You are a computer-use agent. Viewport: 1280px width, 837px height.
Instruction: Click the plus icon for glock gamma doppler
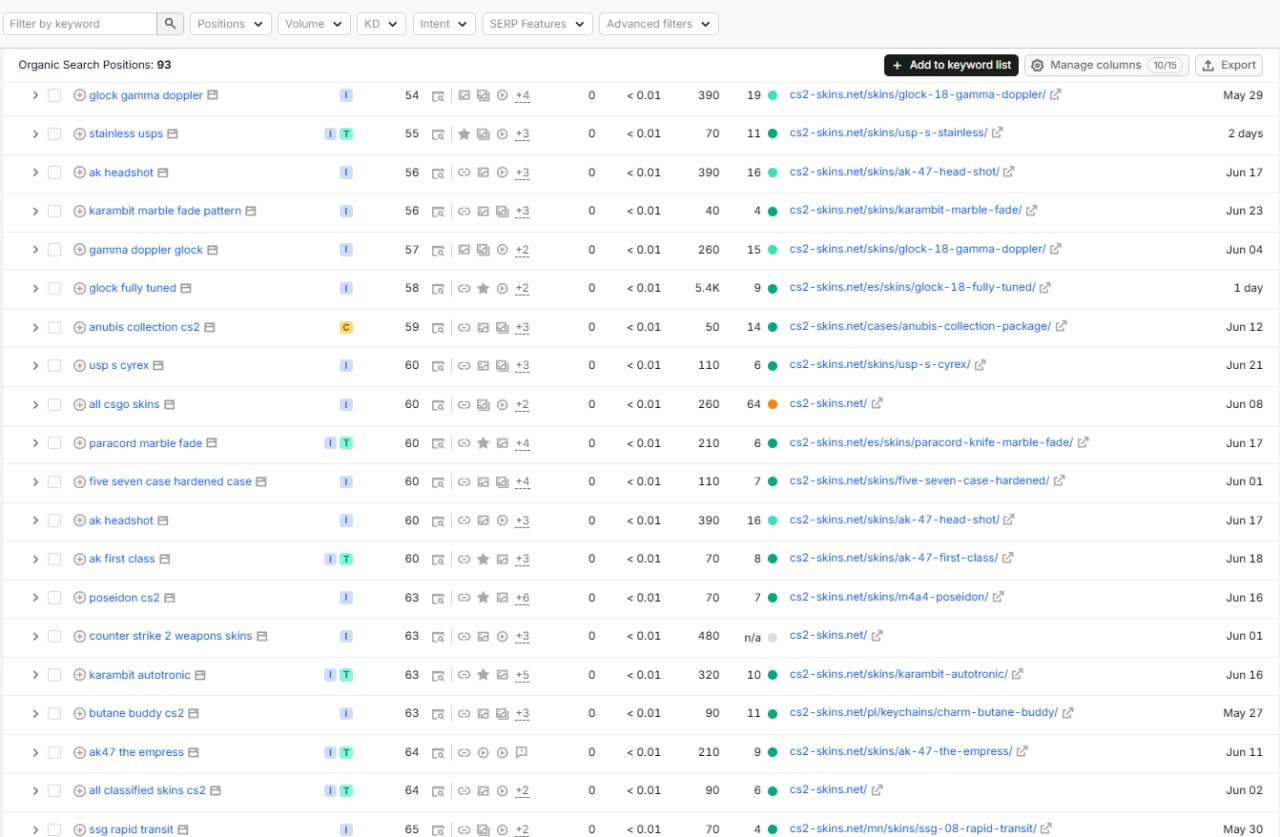(x=80, y=96)
